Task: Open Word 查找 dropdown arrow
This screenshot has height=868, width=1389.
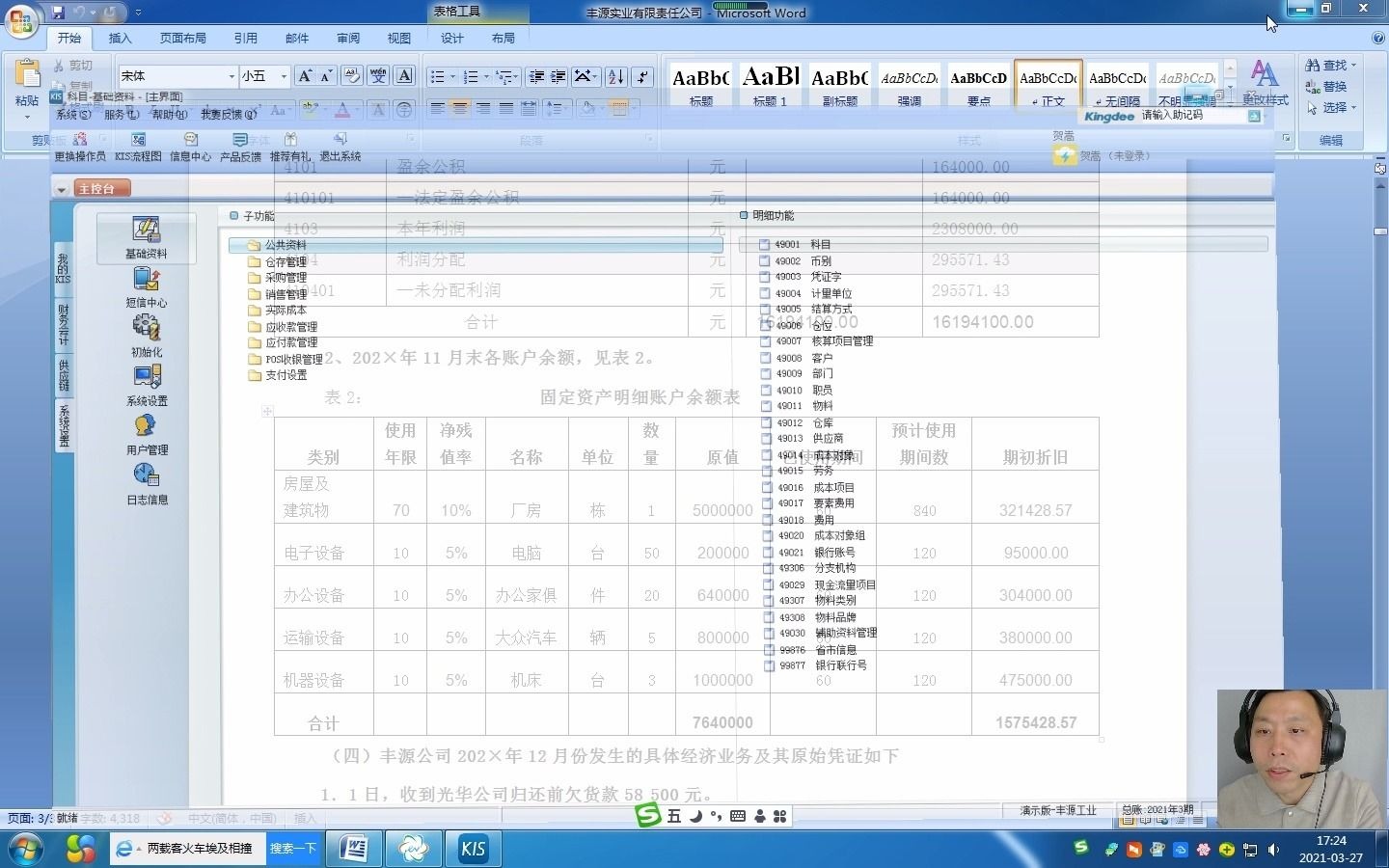Action: point(1353,65)
